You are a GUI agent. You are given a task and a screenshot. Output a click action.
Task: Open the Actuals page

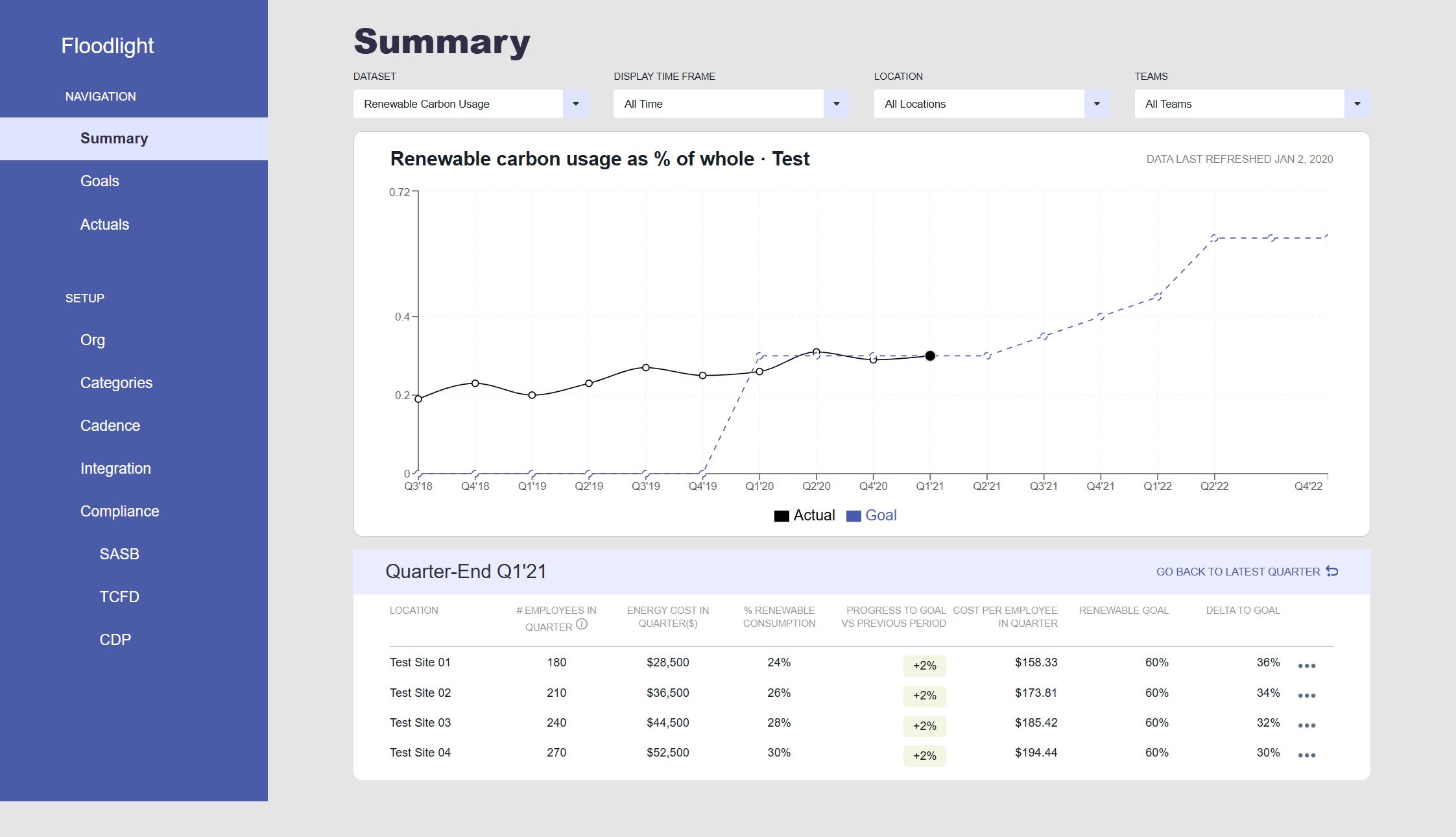(x=104, y=224)
